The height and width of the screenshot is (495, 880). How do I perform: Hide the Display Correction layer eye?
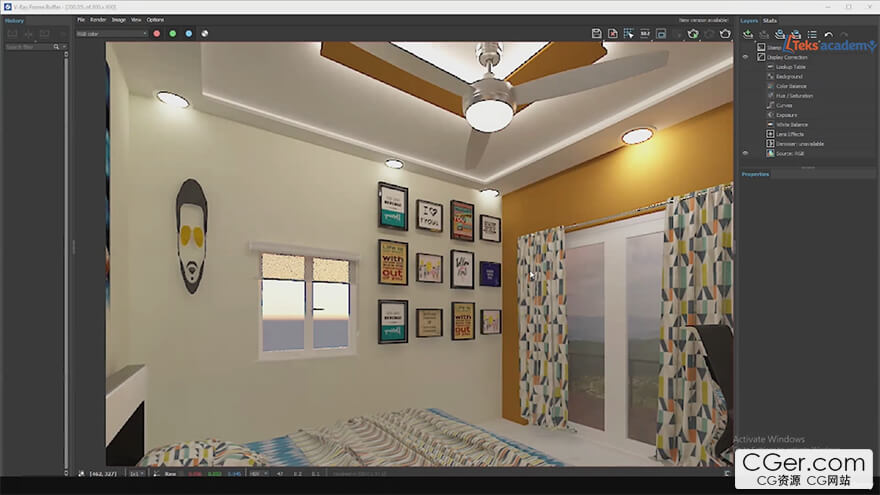coord(745,57)
